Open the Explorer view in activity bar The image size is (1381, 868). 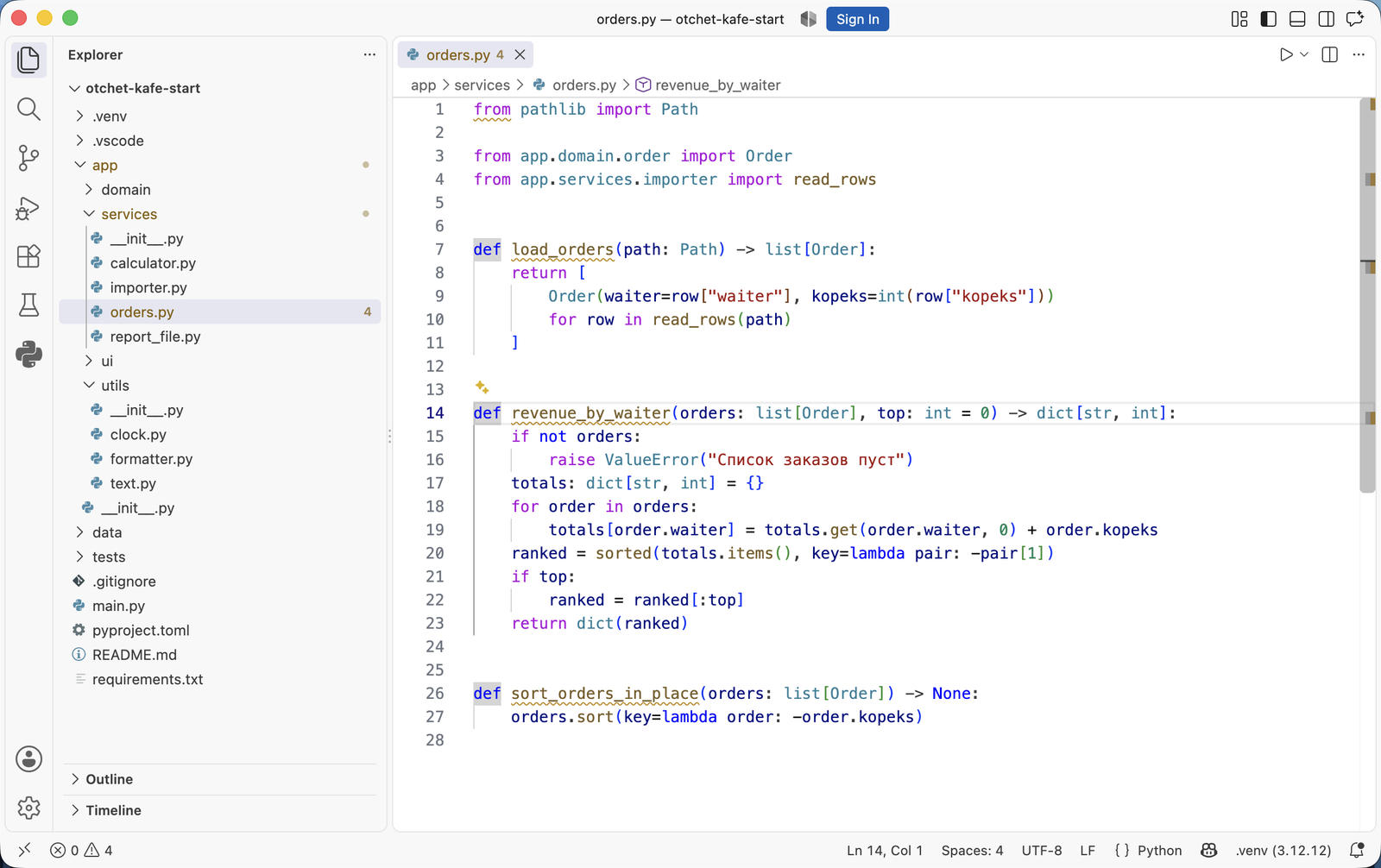[28, 60]
